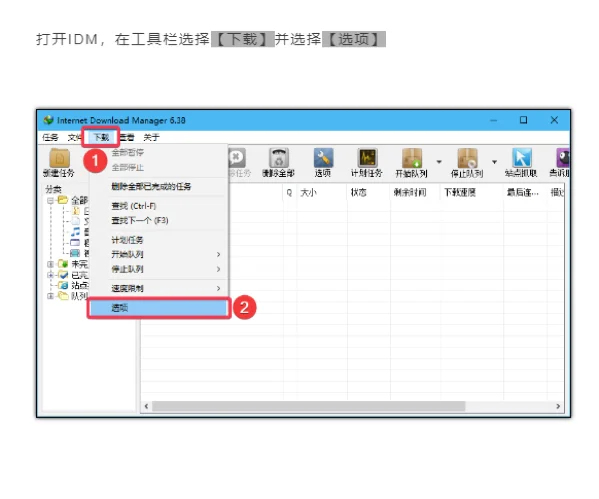The image size is (599, 499).
Task: Open the 任务 menu in menu bar
Action: (x=50, y=137)
